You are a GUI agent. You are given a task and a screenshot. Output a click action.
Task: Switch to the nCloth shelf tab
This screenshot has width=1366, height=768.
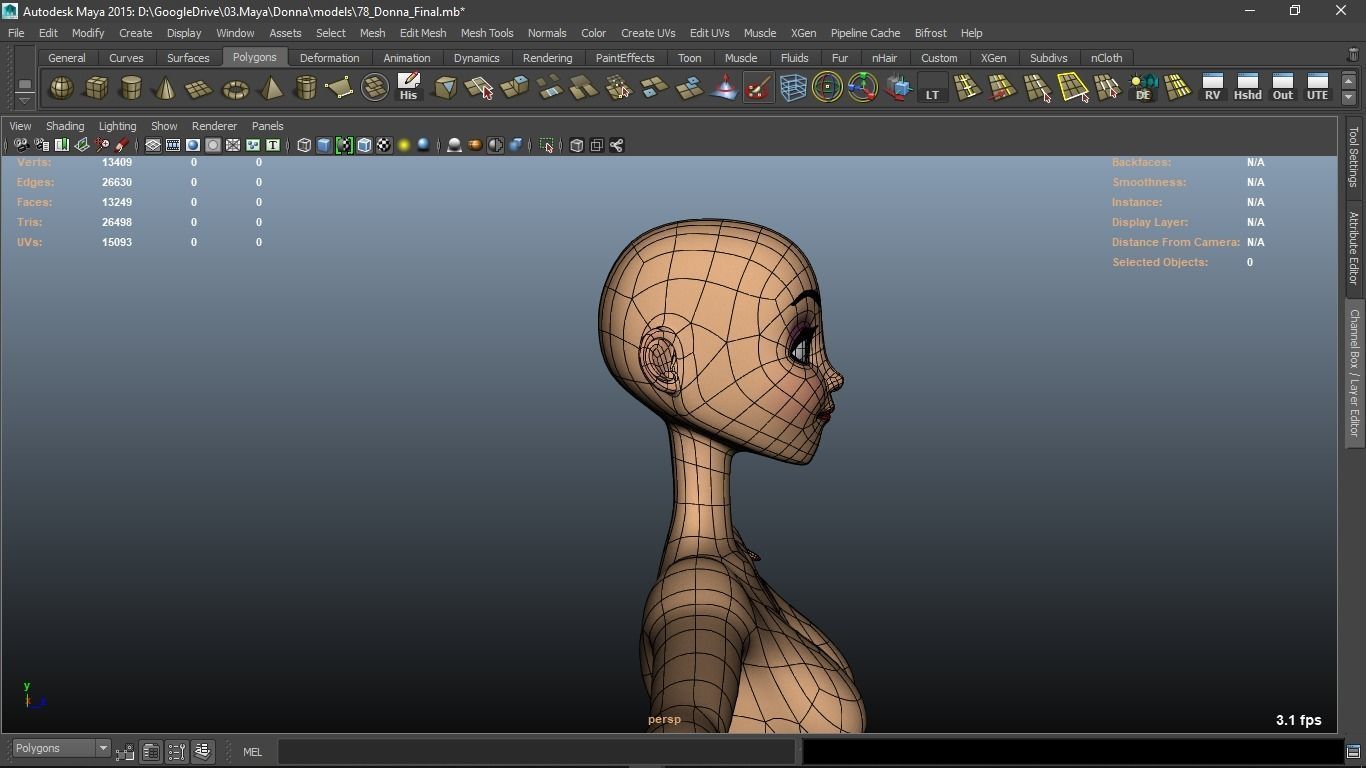click(1106, 58)
